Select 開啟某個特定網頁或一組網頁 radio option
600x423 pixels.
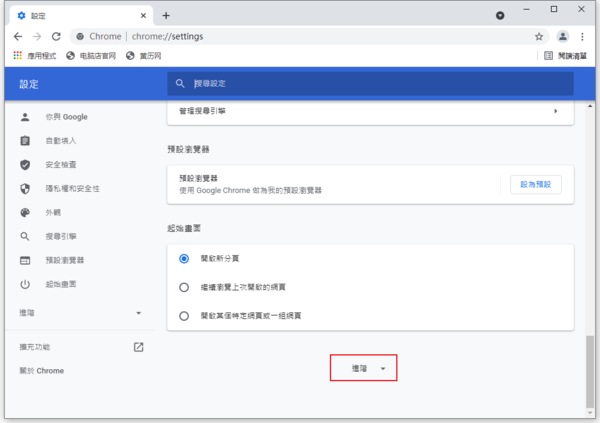click(184, 316)
